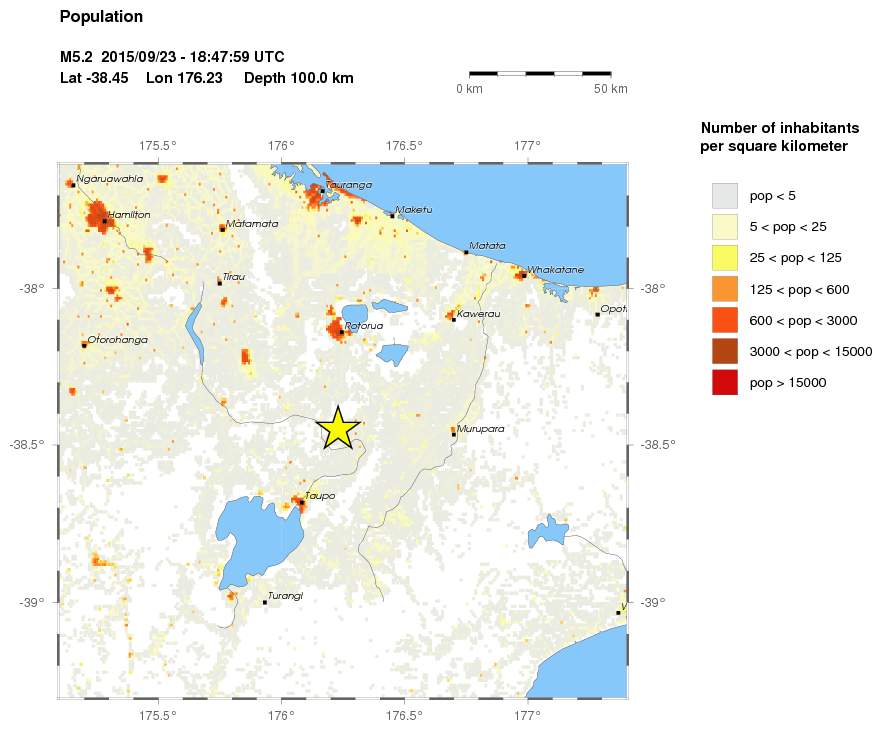
Task: Click the 'Tauranga' city label
Action: [349, 184]
